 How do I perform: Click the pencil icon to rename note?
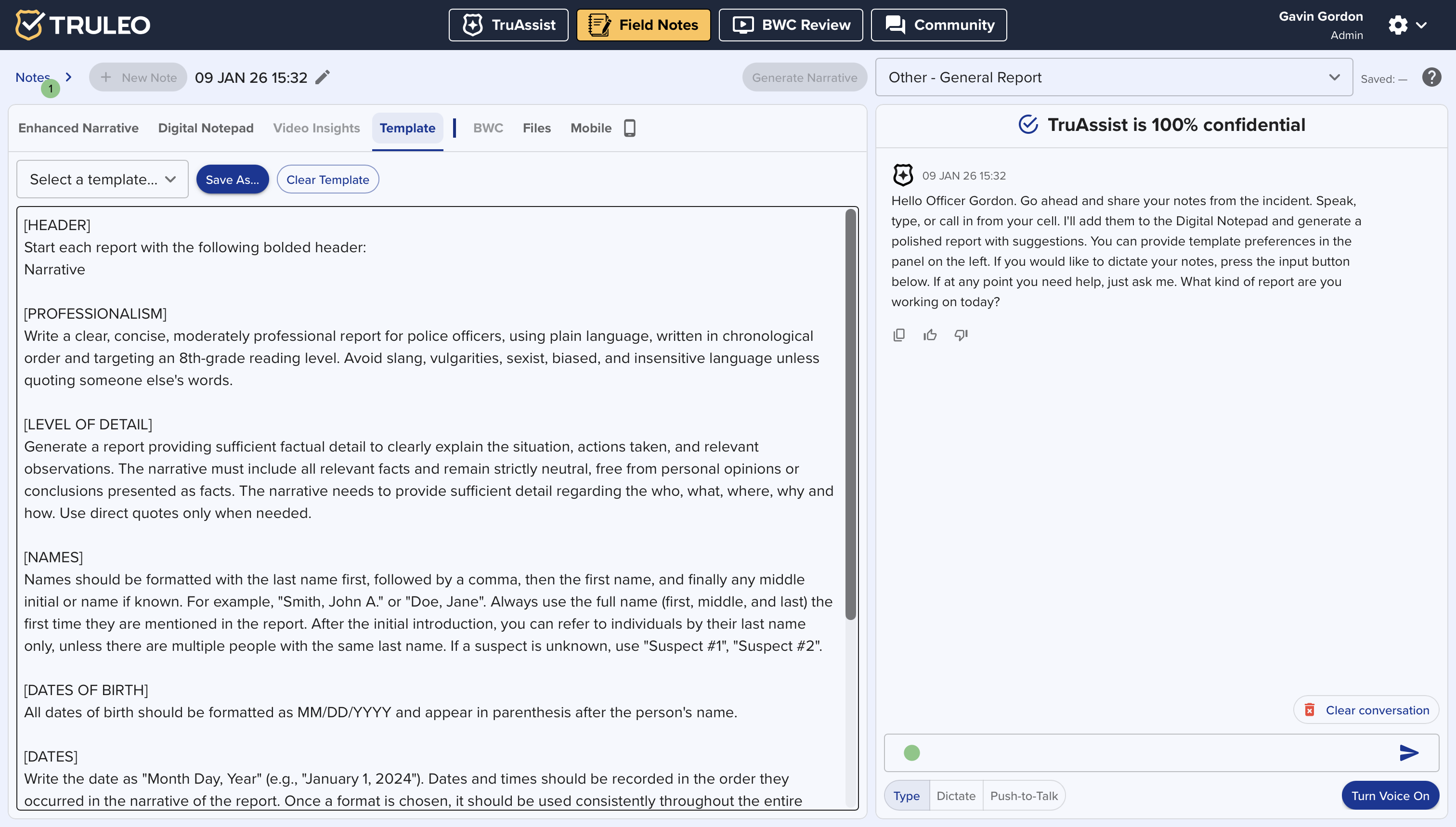pos(323,77)
